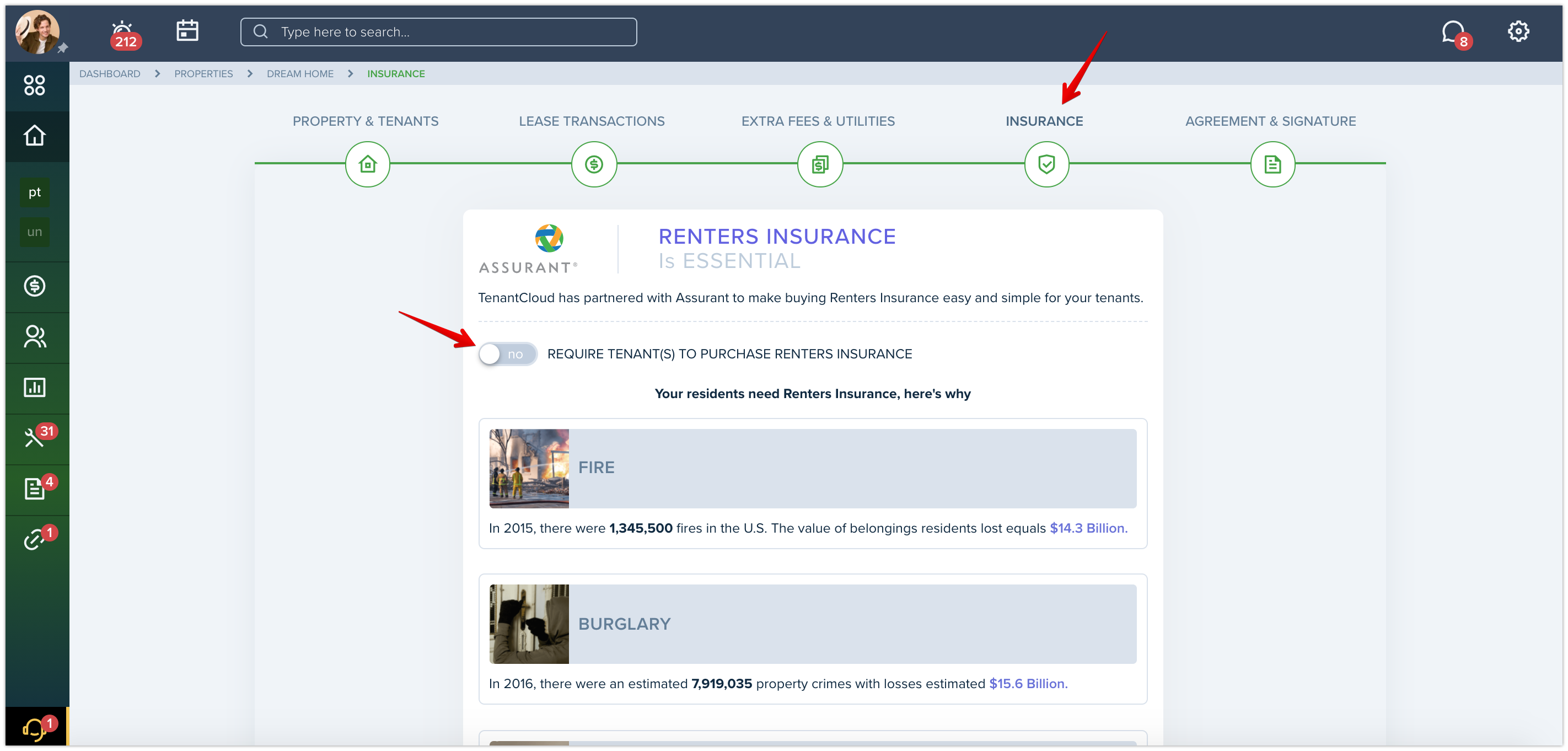Click the extra fees step circle icon
This screenshot has height=751, width=1568.
point(820,164)
